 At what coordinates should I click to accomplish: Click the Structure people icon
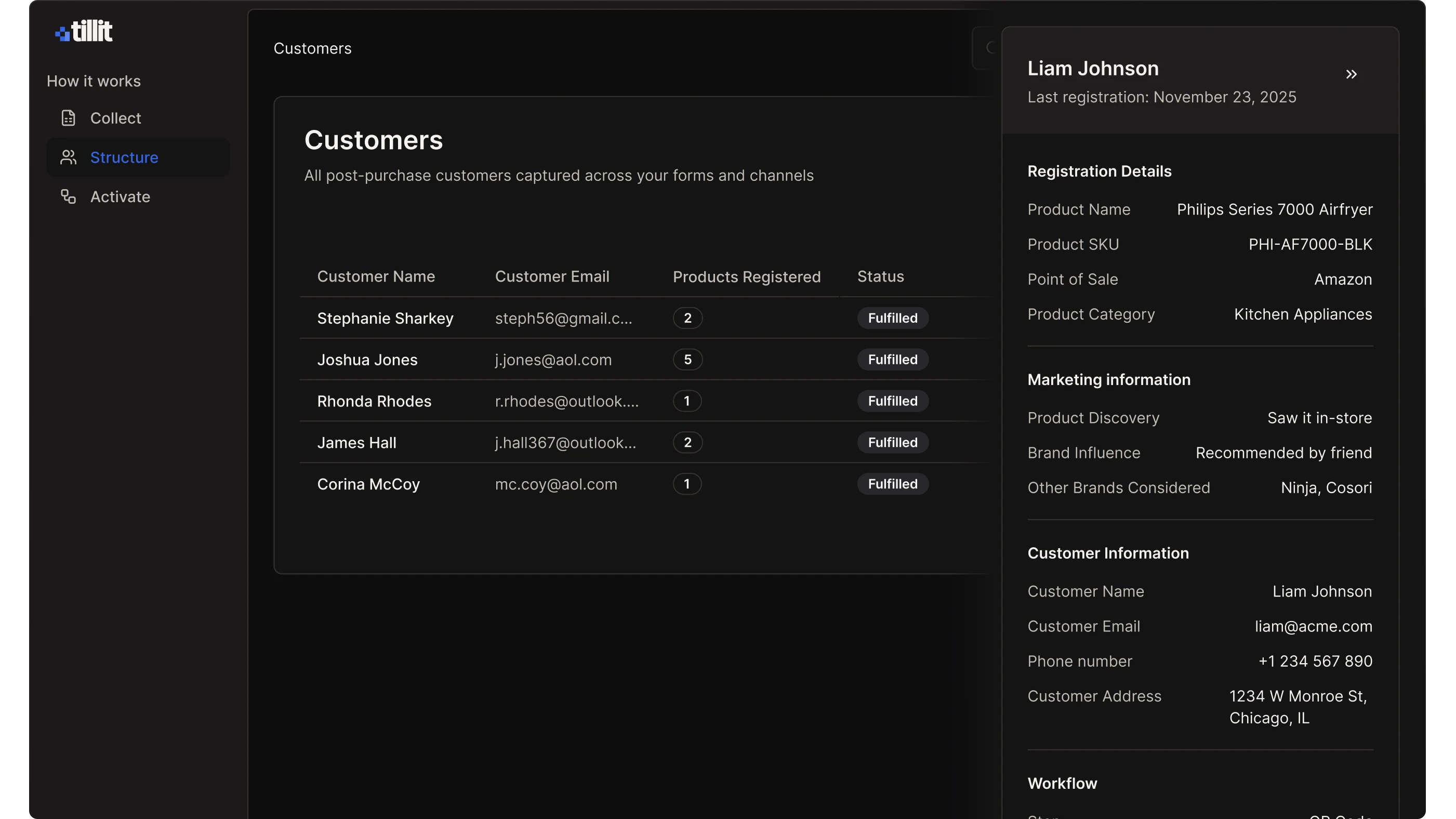[69, 157]
